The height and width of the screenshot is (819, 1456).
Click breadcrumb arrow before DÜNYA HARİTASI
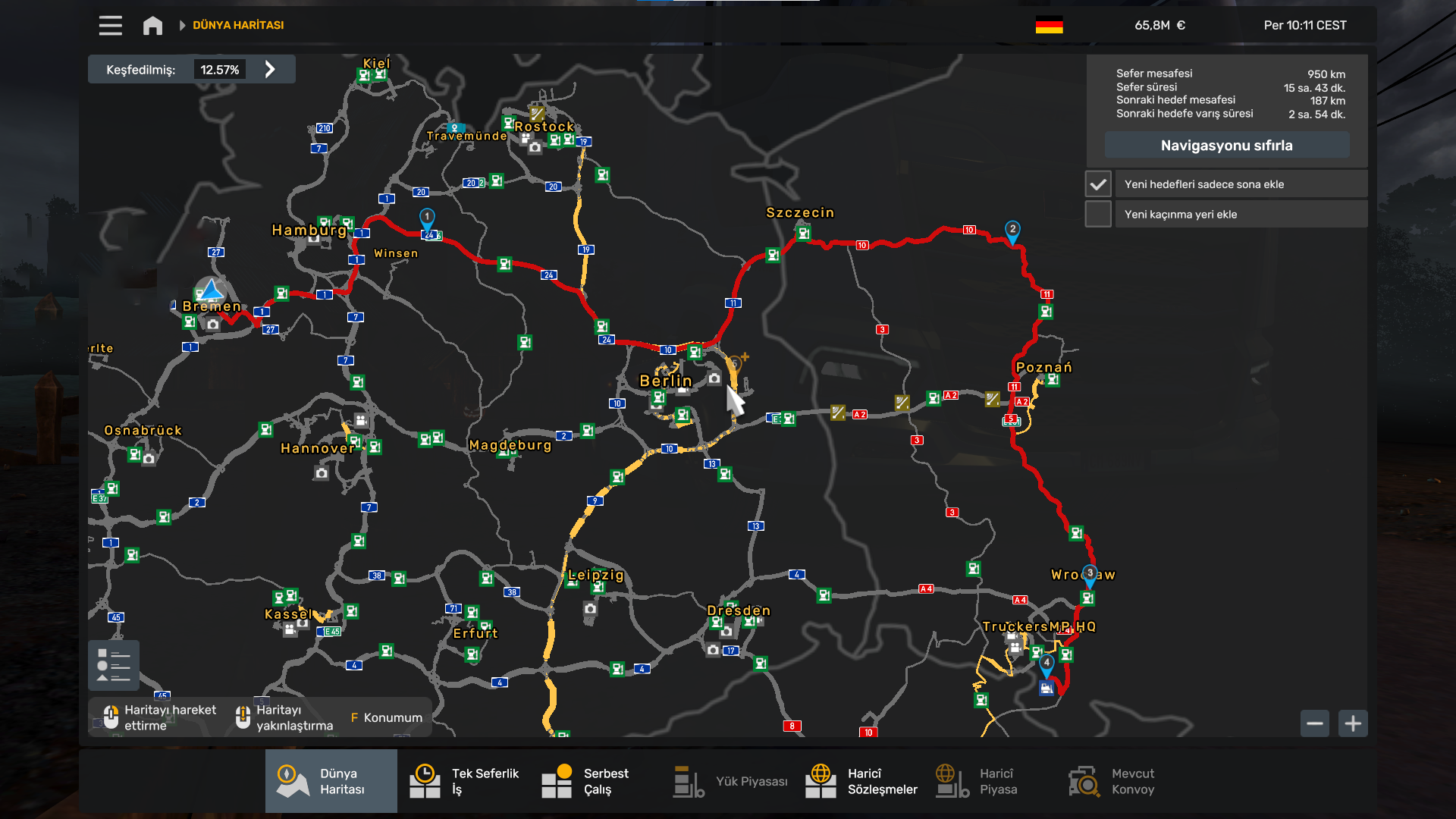pos(182,26)
